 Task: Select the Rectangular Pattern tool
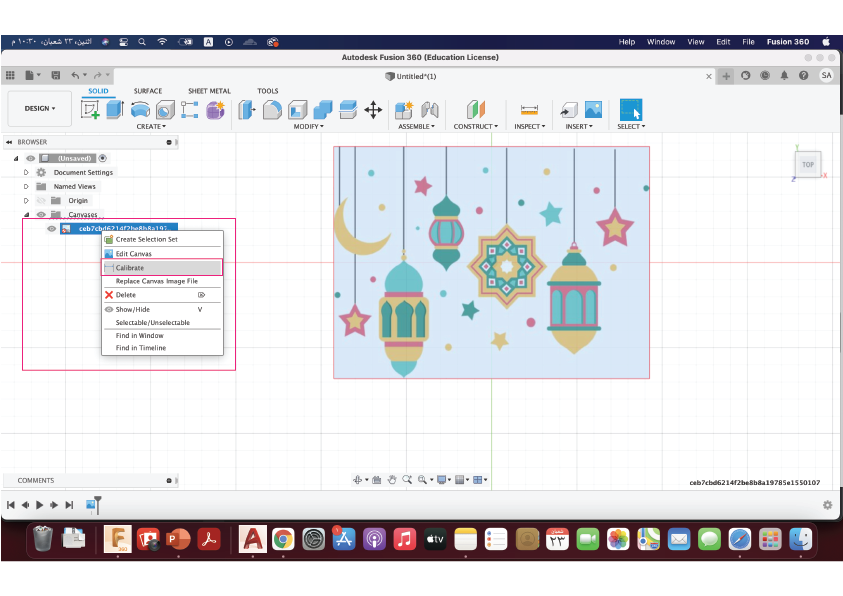click(x=189, y=110)
